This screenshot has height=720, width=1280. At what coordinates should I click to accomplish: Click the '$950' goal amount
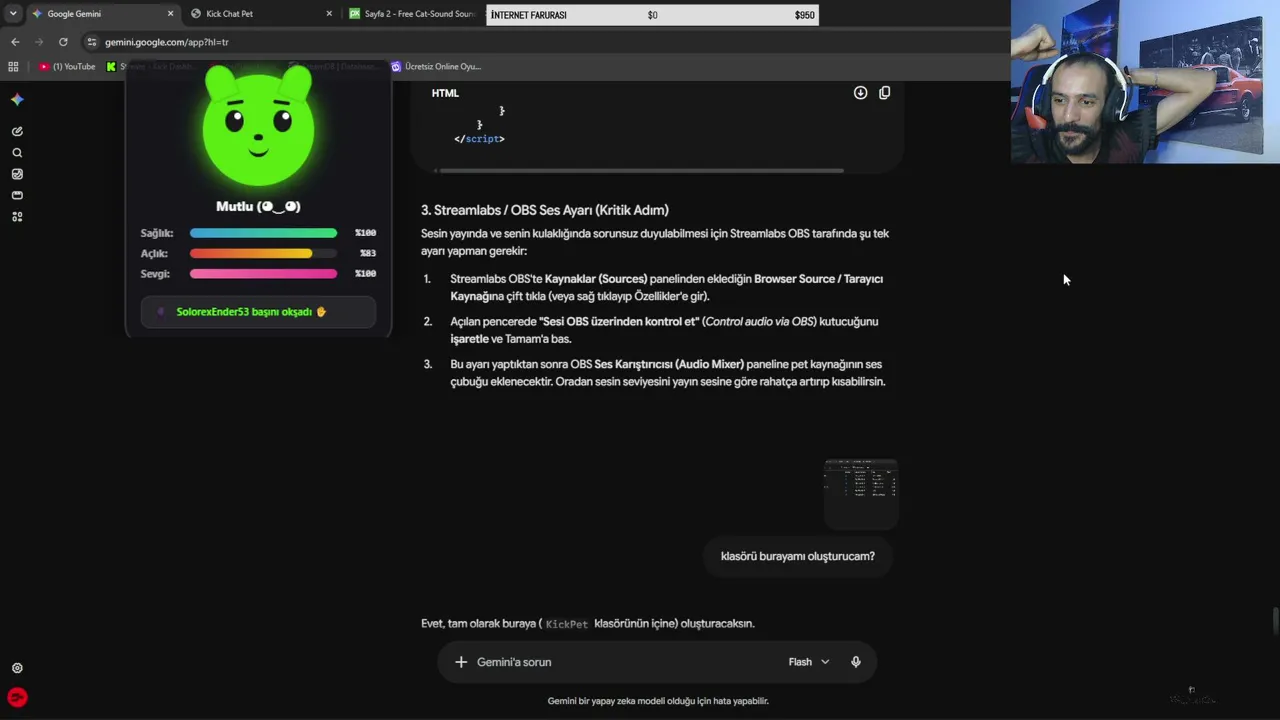click(x=805, y=15)
